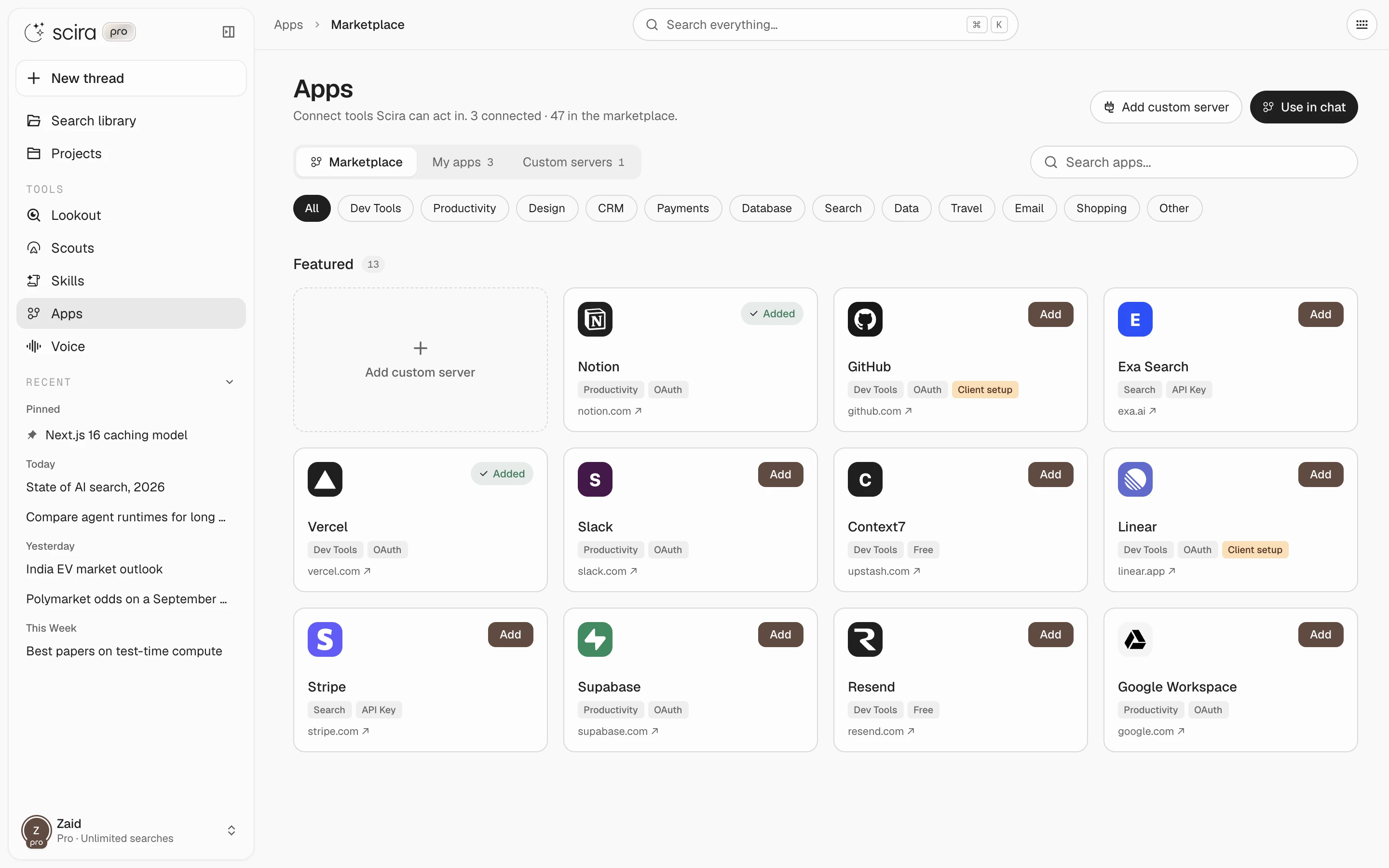The image size is (1389, 868).
Task: Click the Vercel triangle icon
Action: tap(325, 479)
